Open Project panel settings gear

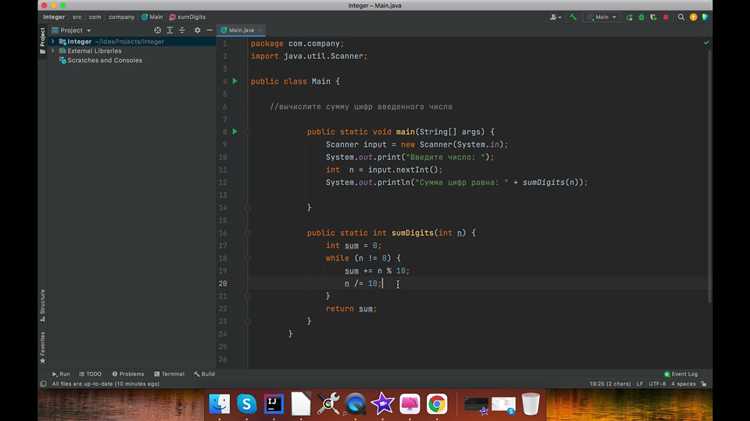pyautogui.click(x=196, y=31)
